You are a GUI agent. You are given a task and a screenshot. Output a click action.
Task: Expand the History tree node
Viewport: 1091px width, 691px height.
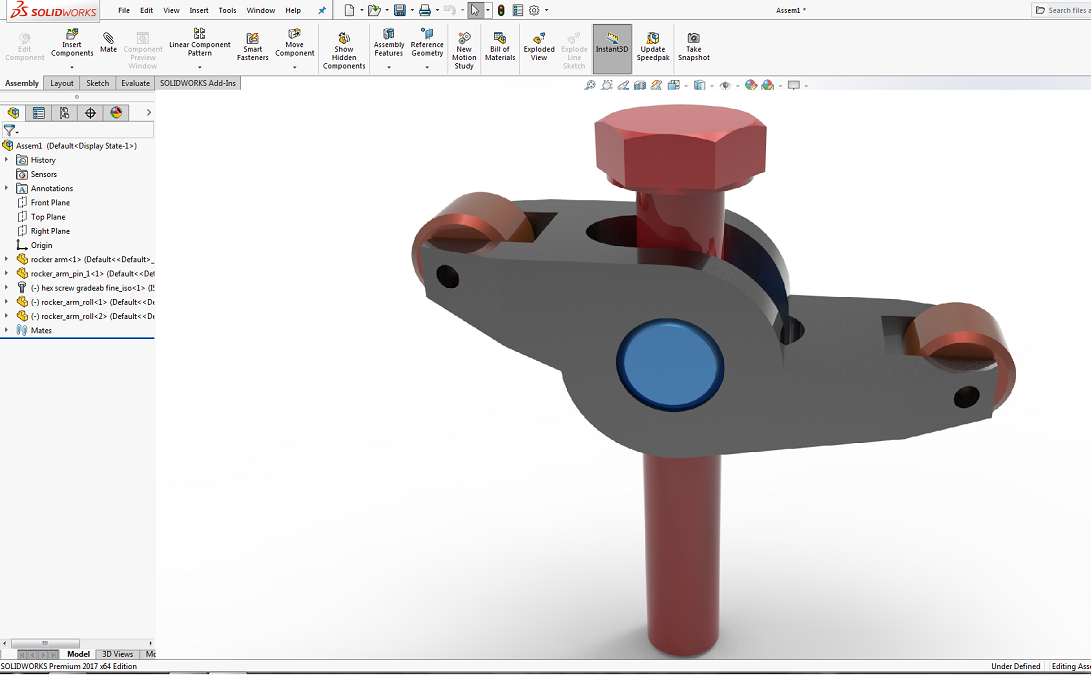click(x=6, y=160)
